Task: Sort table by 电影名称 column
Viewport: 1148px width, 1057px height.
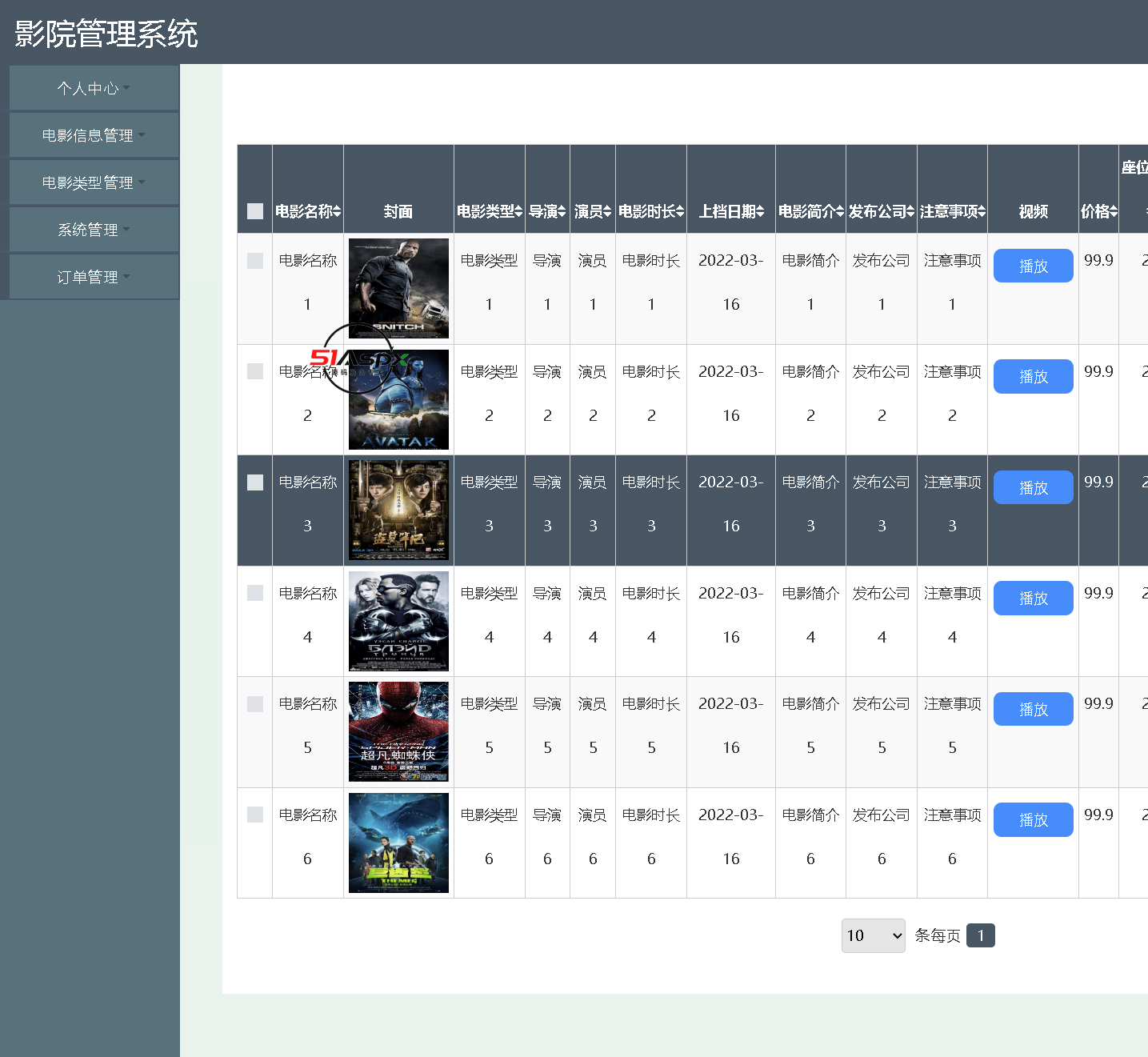Action: 308,211
